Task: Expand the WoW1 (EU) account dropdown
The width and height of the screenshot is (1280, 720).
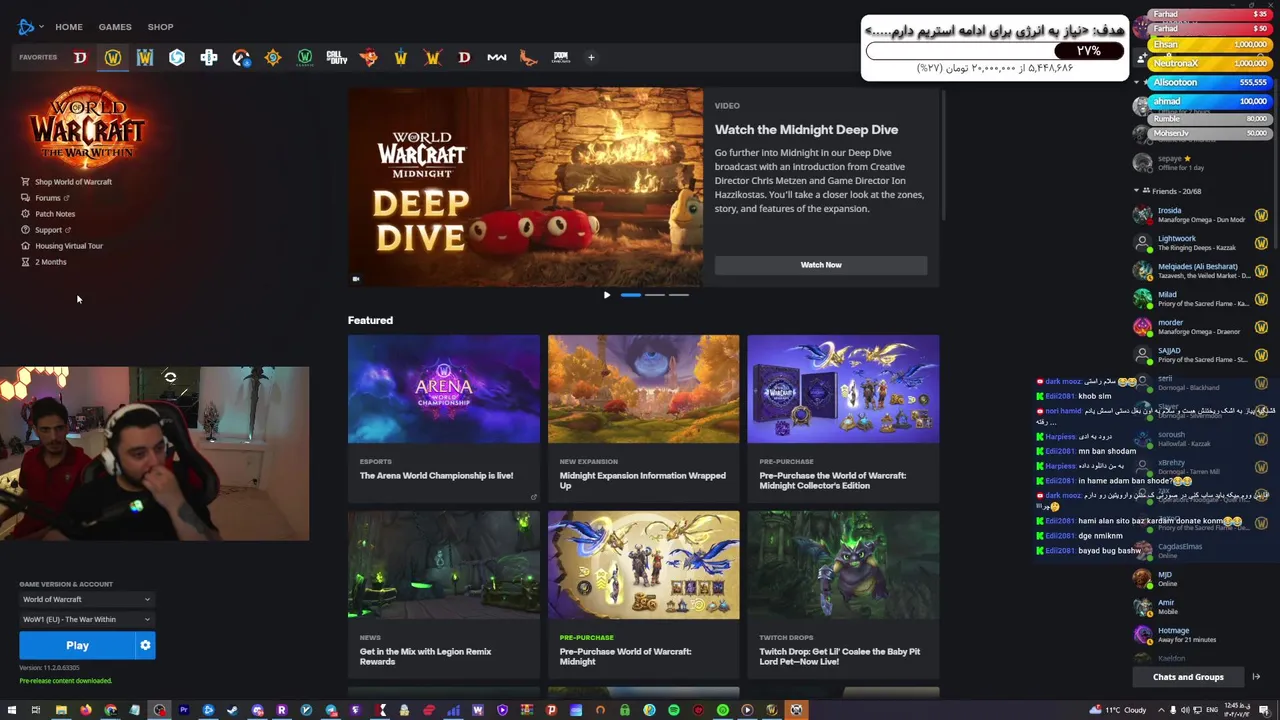Action: coord(87,620)
